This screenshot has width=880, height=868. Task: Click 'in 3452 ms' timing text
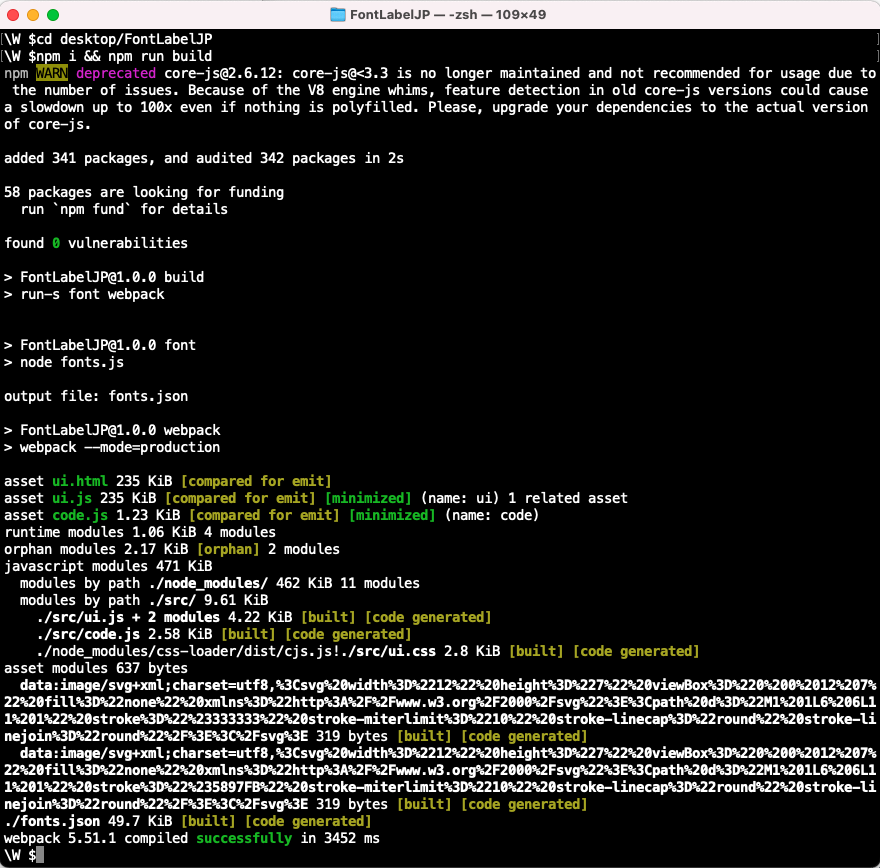340,838
